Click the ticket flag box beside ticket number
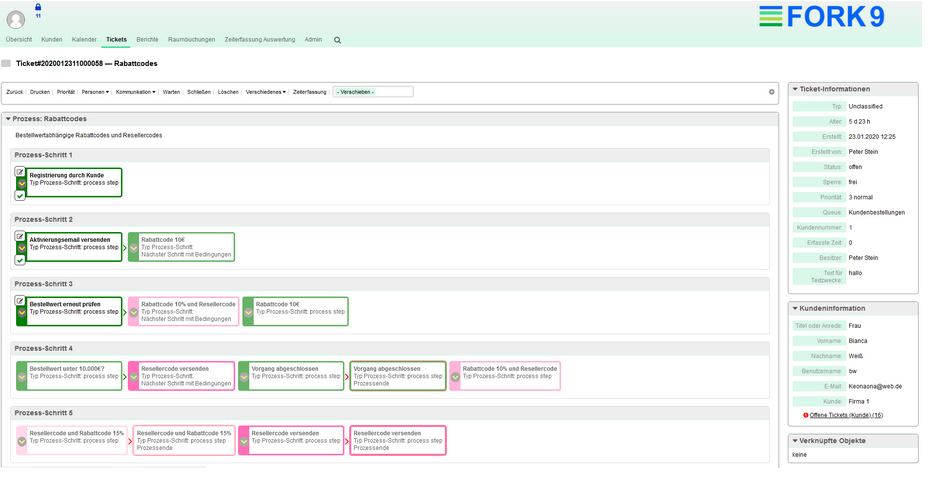Screen dimensions: 932x479 tap(6, 63)
